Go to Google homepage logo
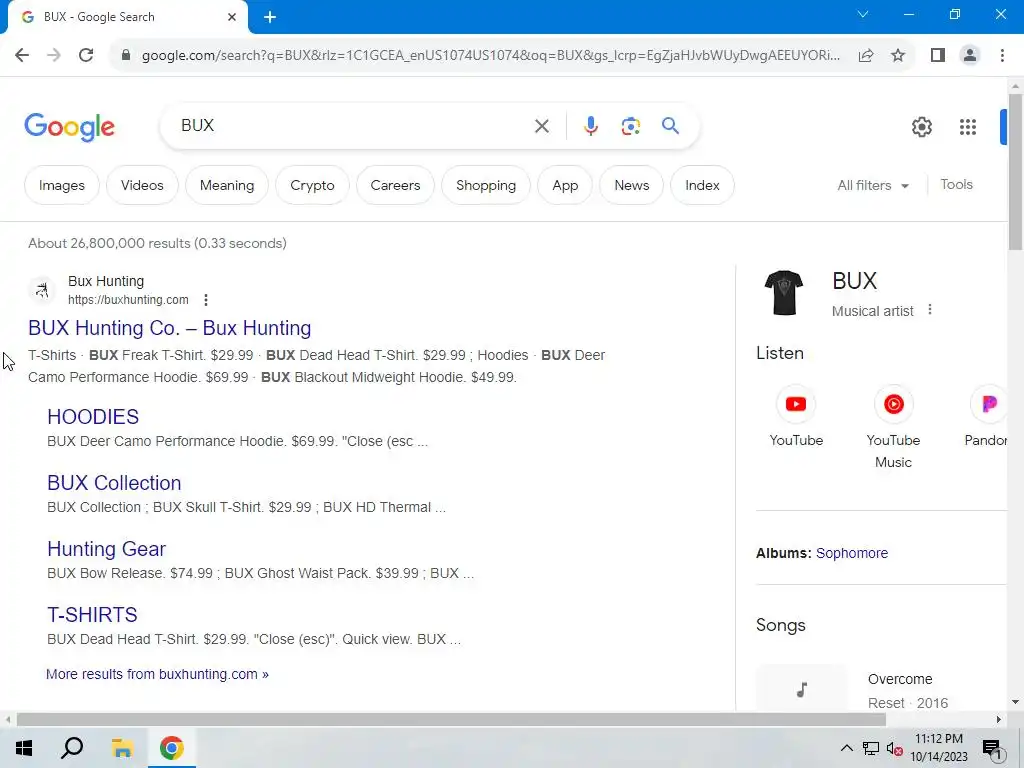The height and width of the screenshot is (768, 1024). pos(69,127)
